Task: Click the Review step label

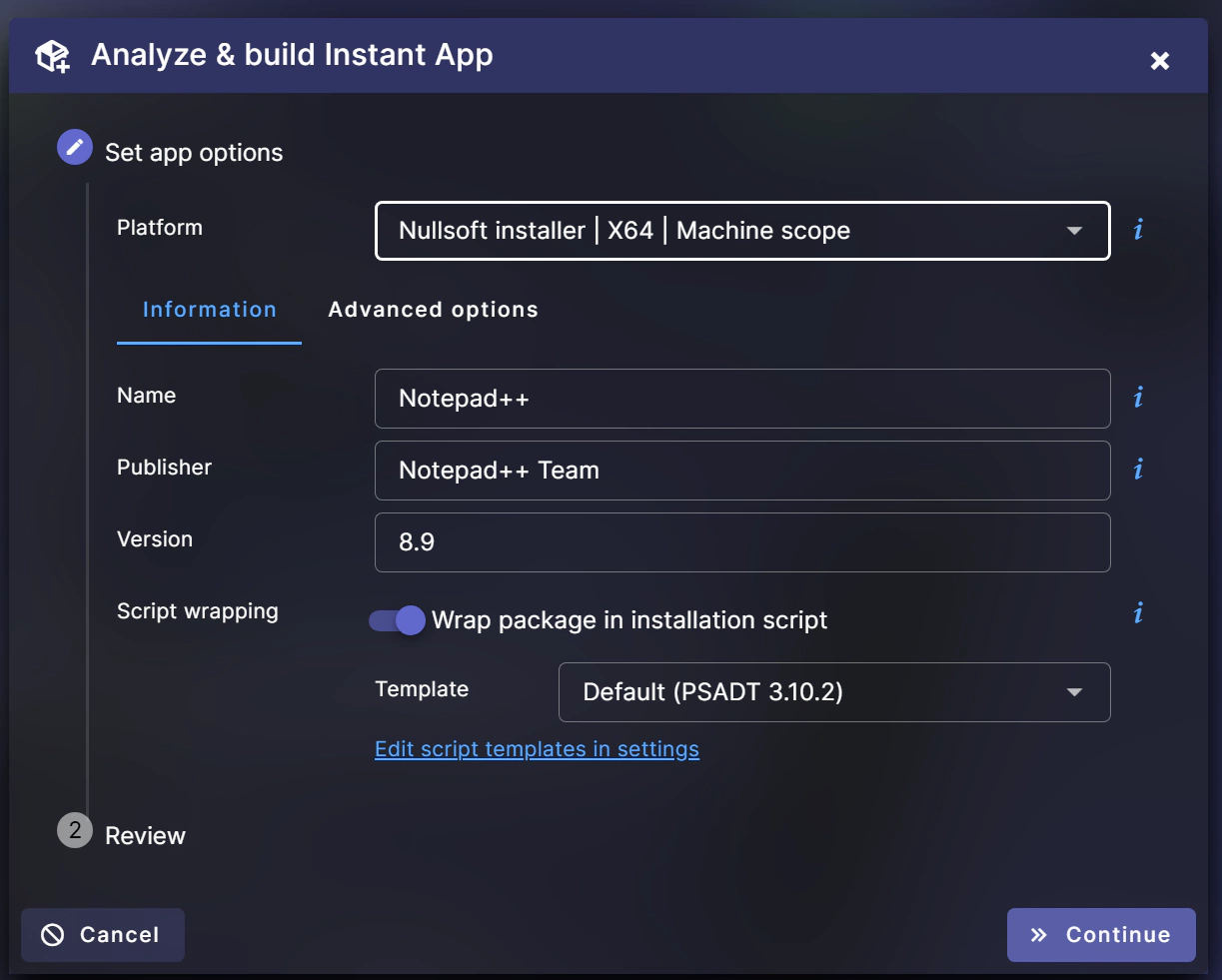Action: tap(145, 836)
